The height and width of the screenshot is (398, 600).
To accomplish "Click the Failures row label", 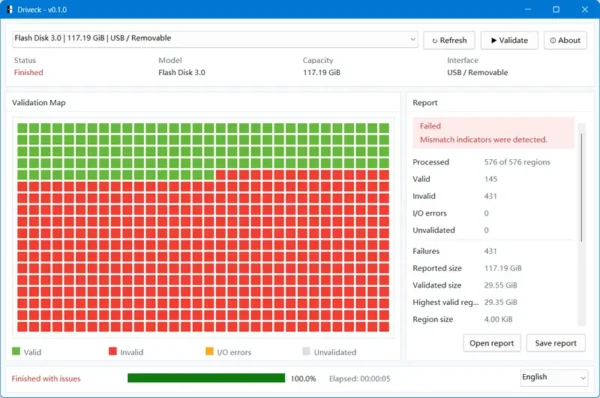I will tap(426, 251).
